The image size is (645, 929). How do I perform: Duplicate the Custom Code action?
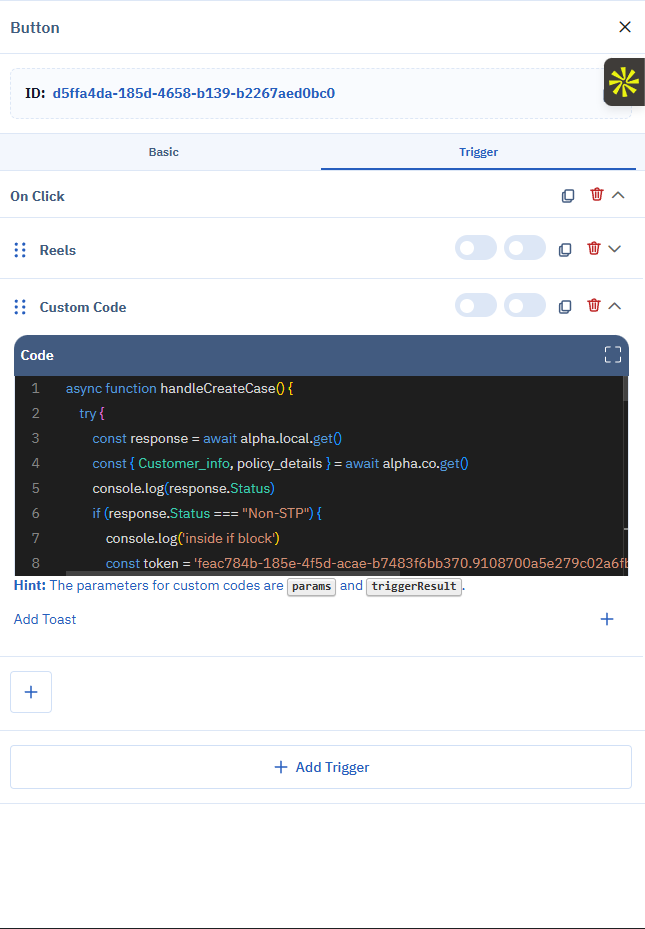click(x=565, y=306)
